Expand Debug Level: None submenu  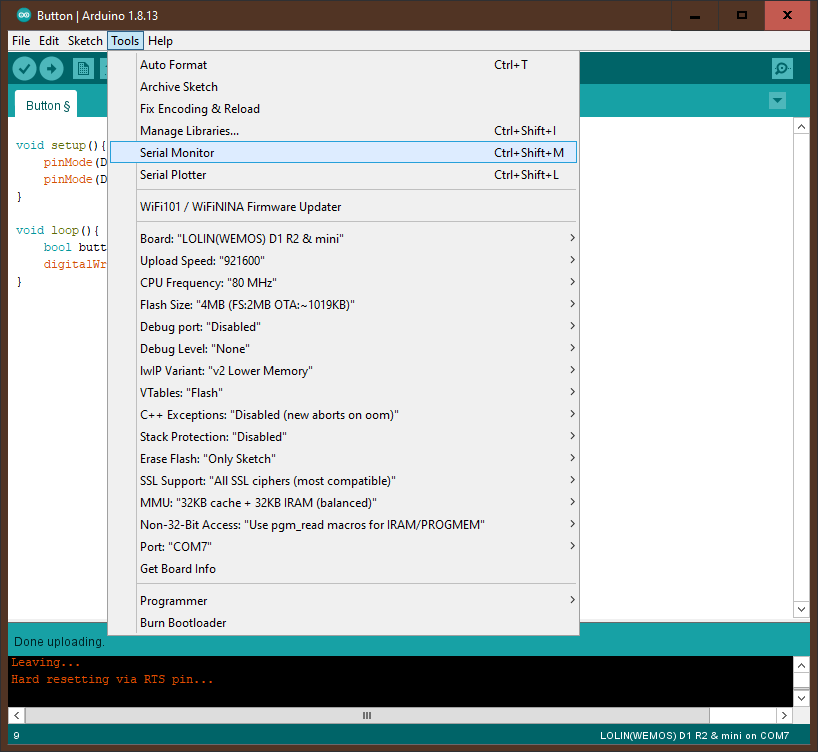click(343, 349)
